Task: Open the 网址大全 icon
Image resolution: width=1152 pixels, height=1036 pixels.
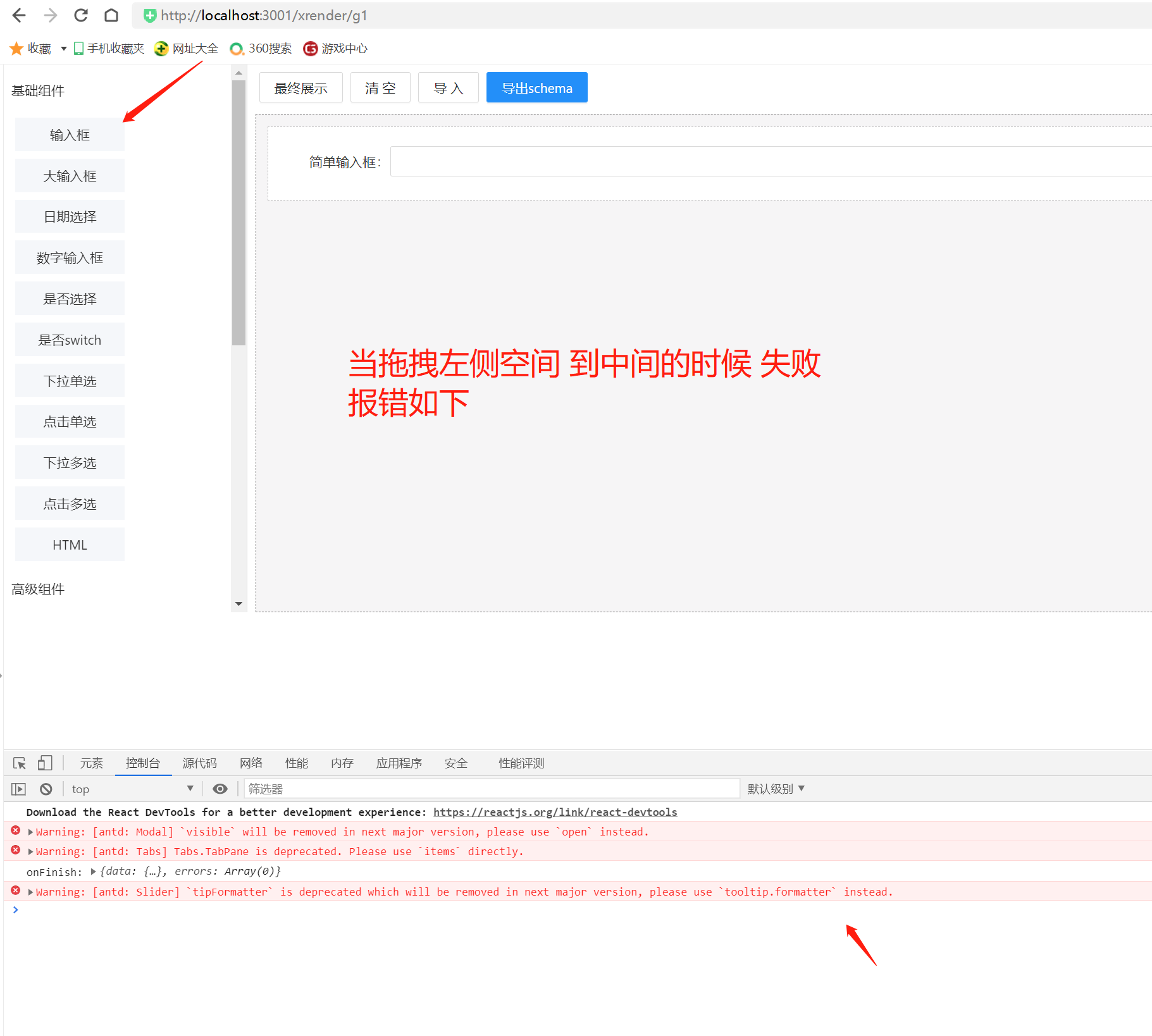Action: click(161, 48)
